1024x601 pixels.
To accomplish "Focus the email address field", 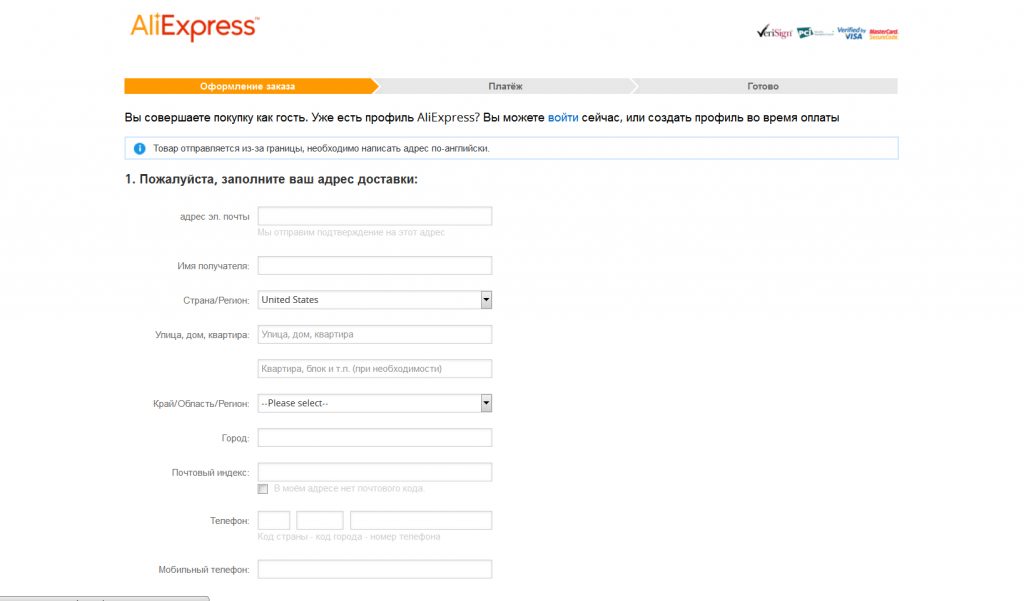I will point(374,216).
